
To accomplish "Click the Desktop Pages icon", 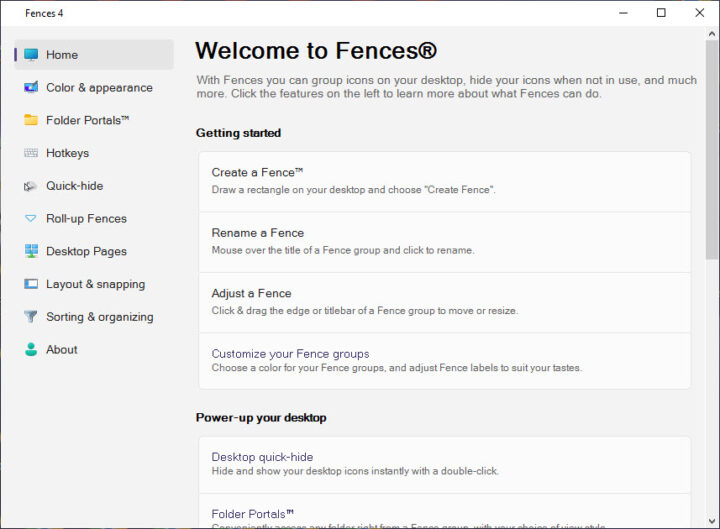I will click(31, 251).
